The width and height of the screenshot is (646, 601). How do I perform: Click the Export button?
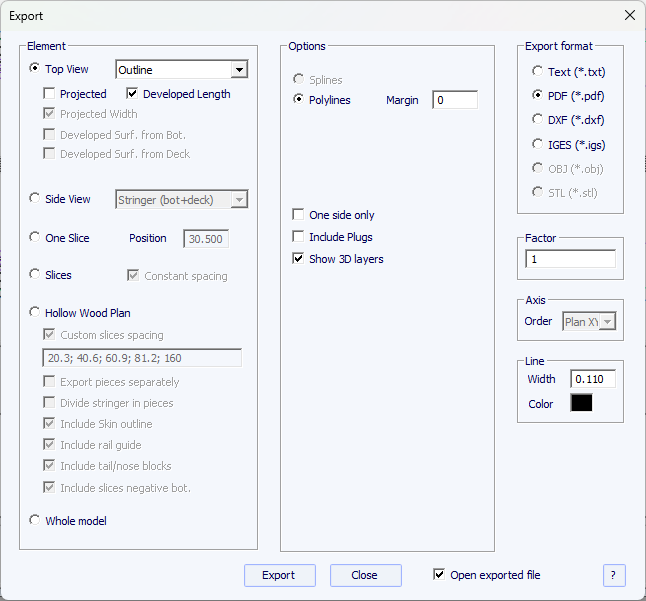[x=279, y=575]
